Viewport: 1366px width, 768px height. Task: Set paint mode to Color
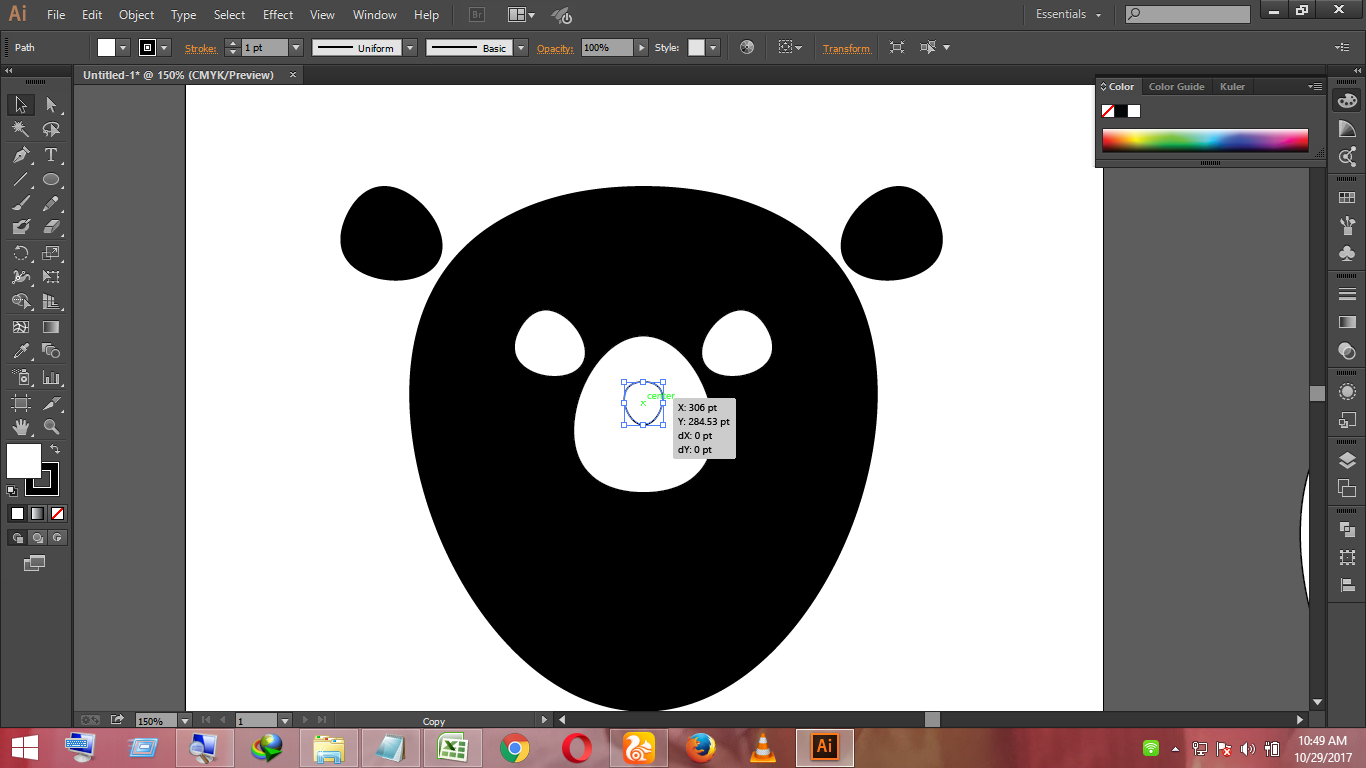coord(17,513)
